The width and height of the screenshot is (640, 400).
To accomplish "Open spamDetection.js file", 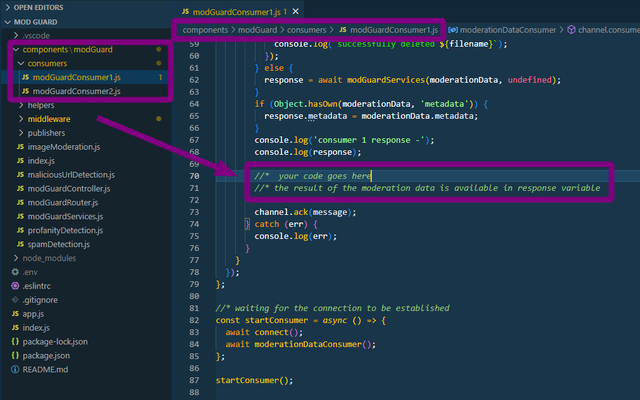I will click(58, 244).
